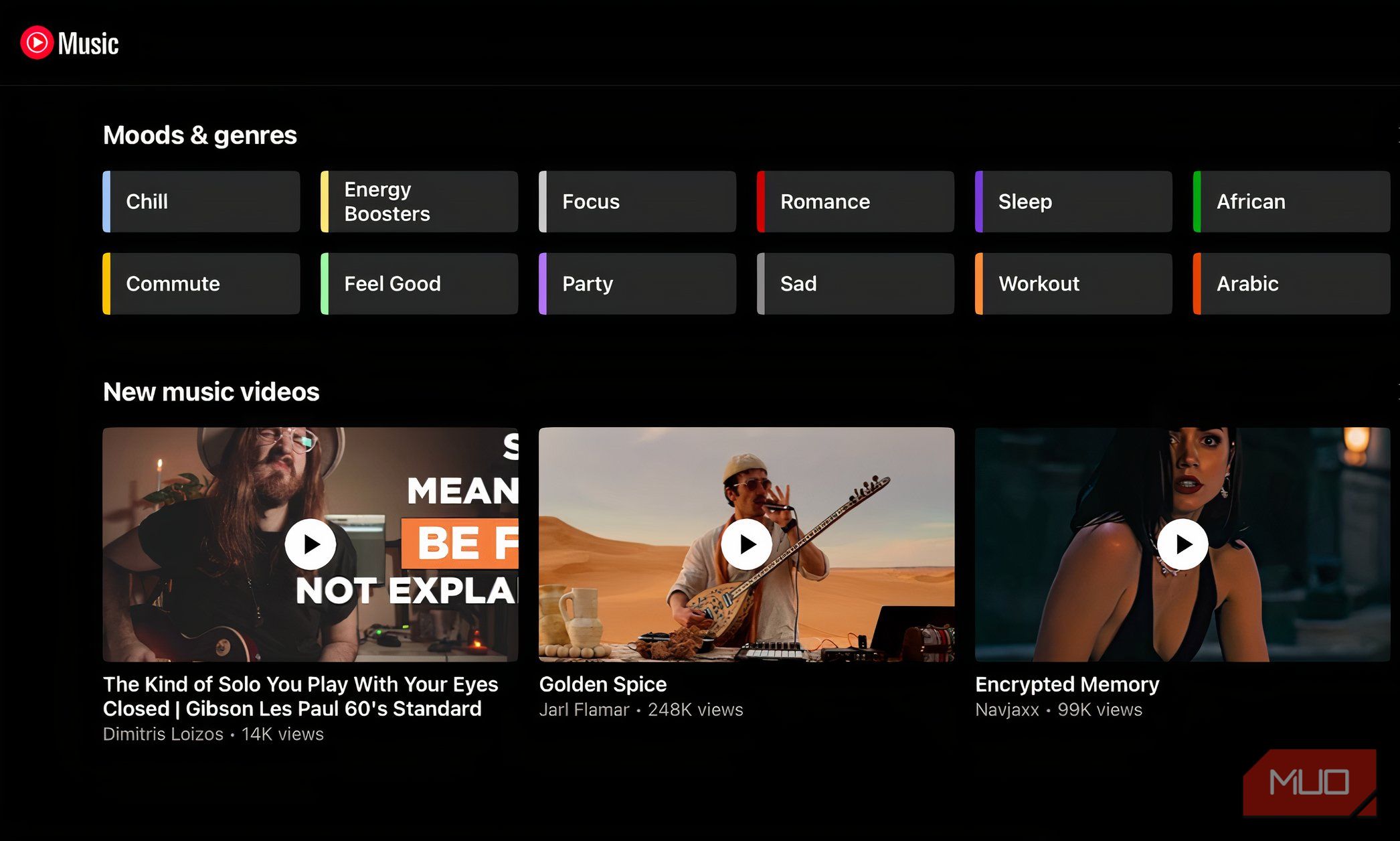Image resolution: width=1400 pixels, height=841 pixels.
Task: Open the Moods & genres section heading
Action: coord(199,135)
